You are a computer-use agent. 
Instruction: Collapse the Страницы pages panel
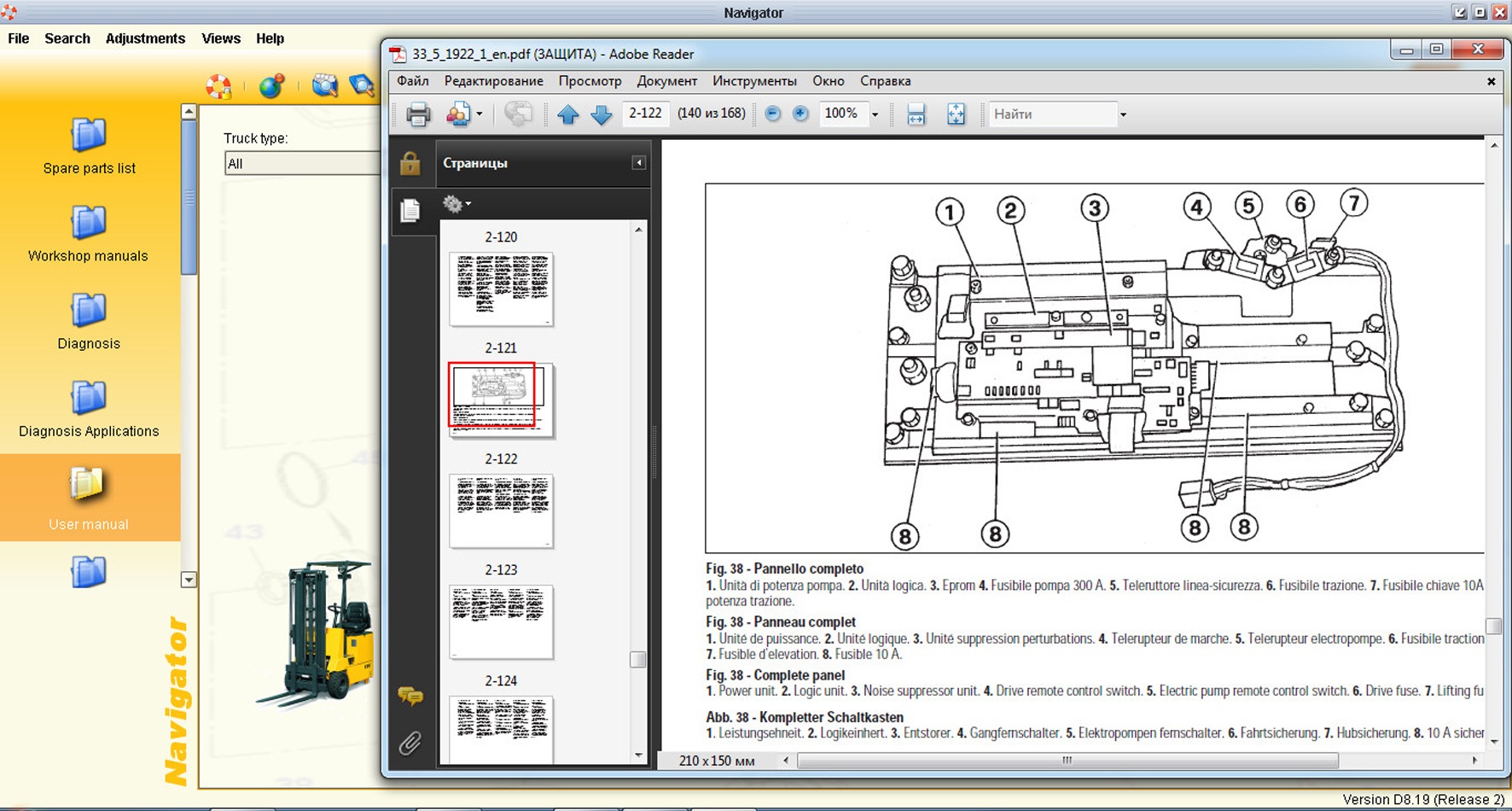[x=638, y=163]
